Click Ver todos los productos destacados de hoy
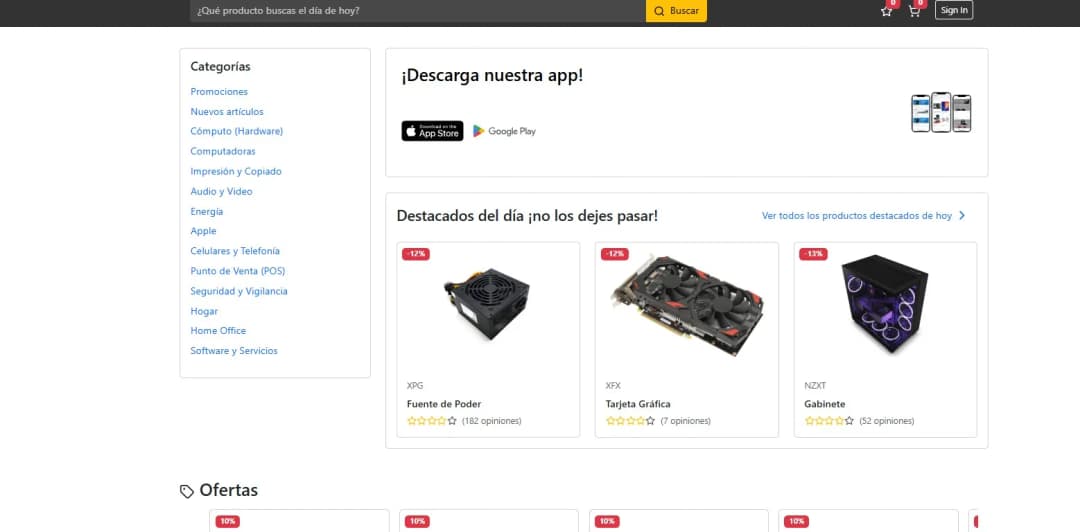The height and width of the screenshot is (532, 1080). pos(856,216)
